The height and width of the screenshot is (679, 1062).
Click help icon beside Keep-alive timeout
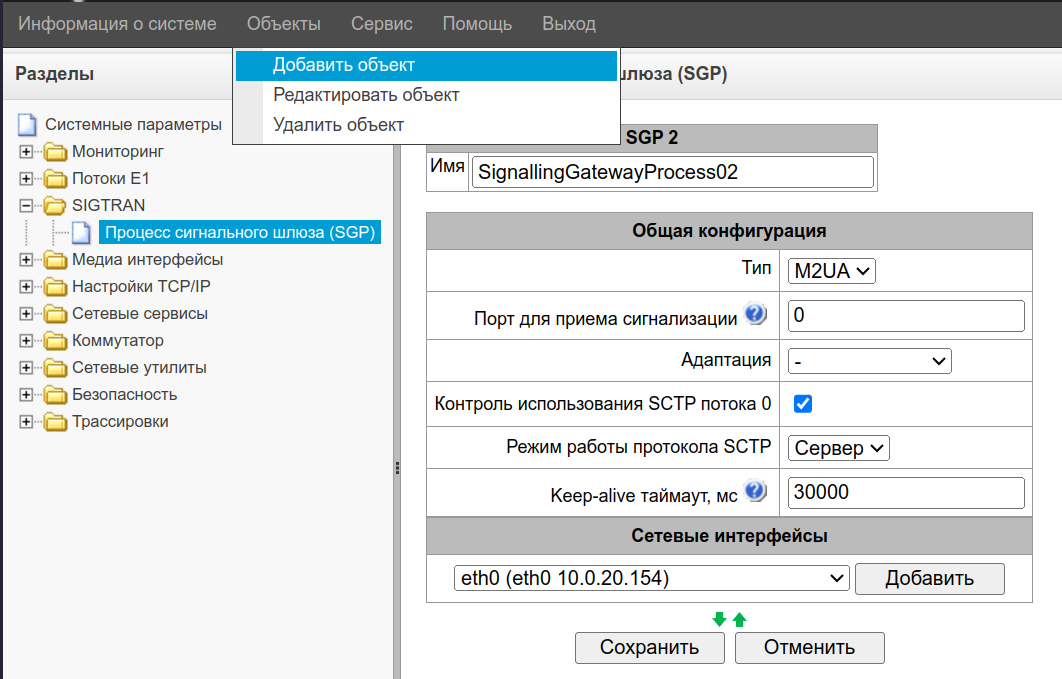tap(756, 491)
